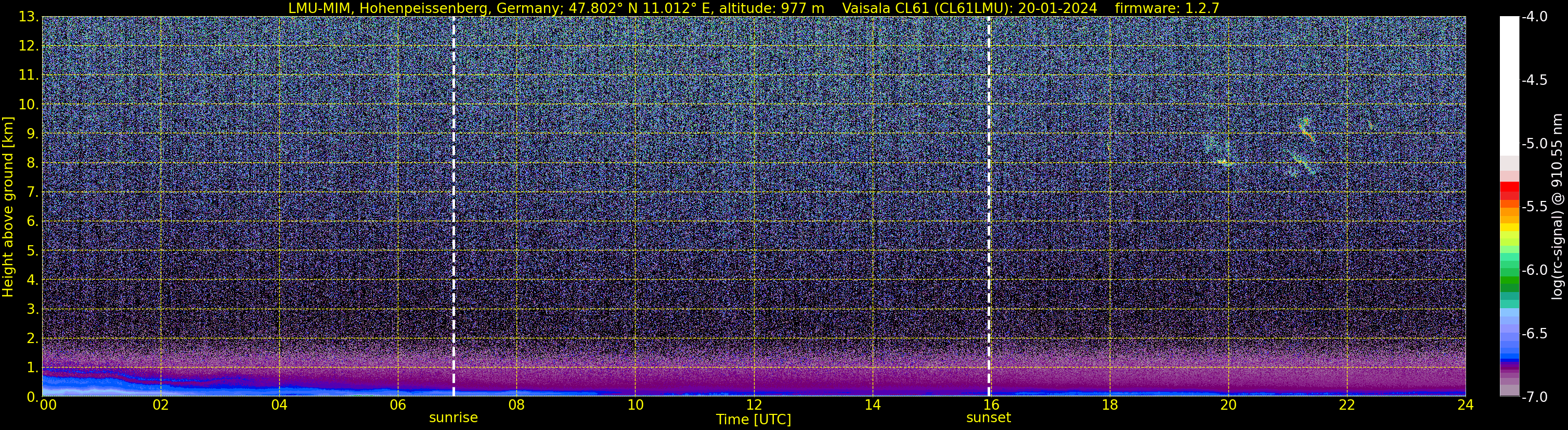The image size is (1568, 430).
Task: Click the time tick label 18
Action: (1110, 405)
